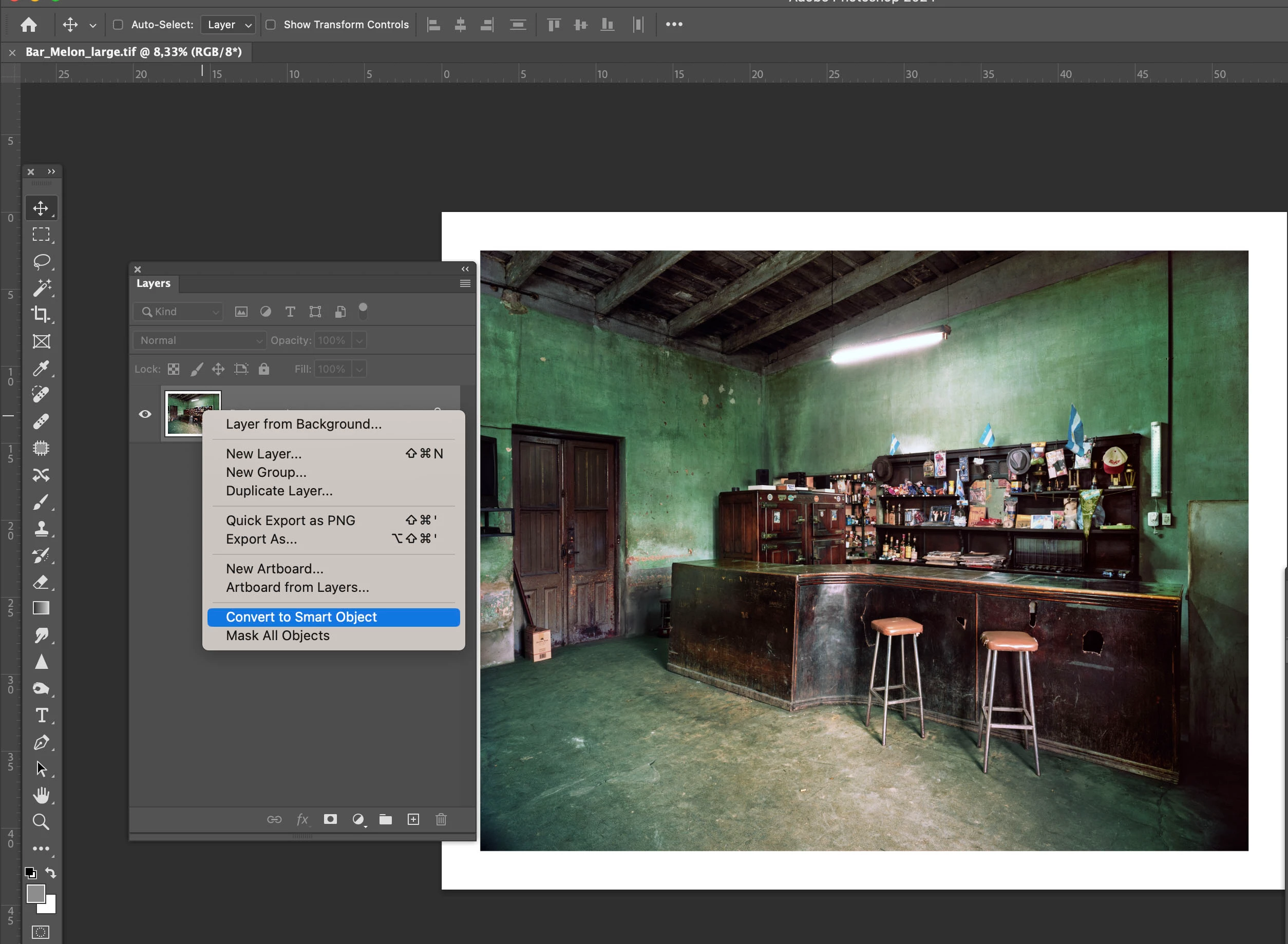This screenshot has width=1288, height=944.
Task: Hide the layer using eye icon
Action: (145, 414)
